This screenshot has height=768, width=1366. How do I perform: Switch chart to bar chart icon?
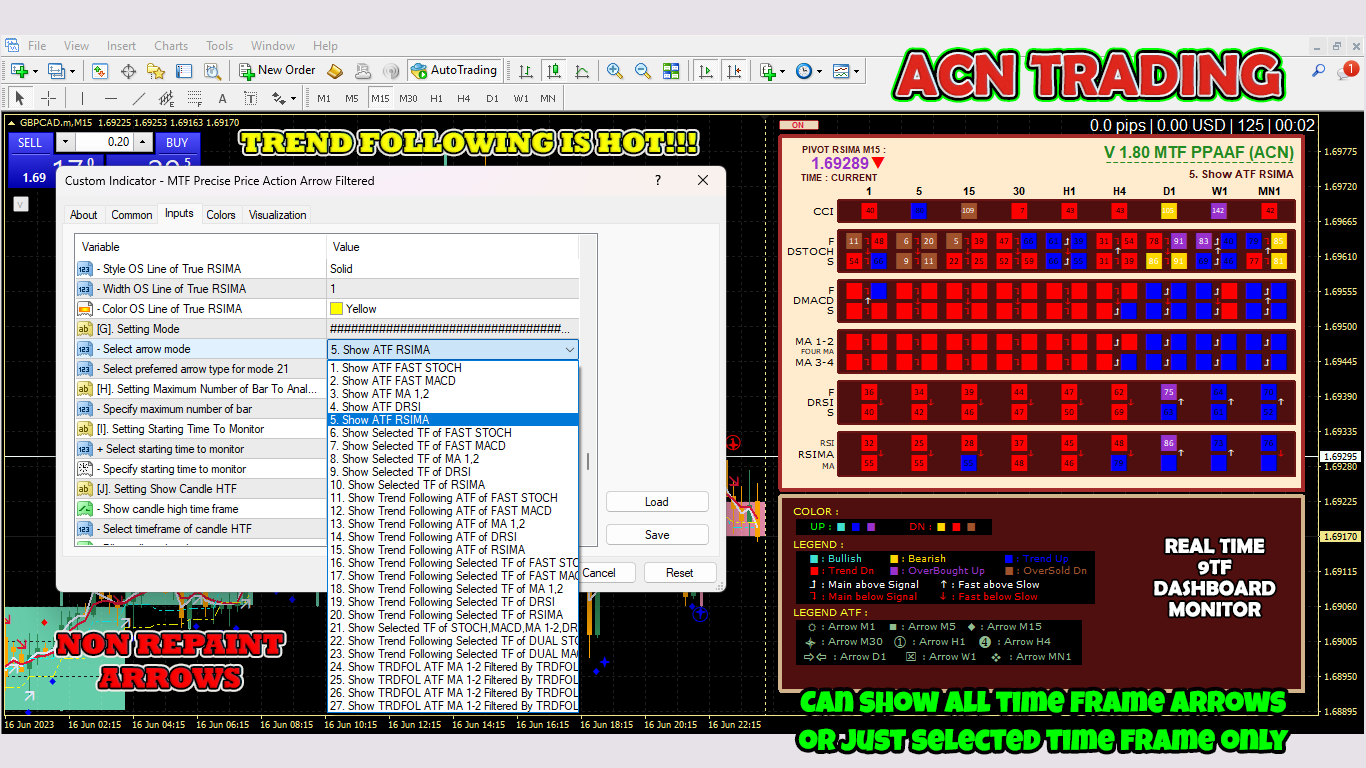(525, 71)
